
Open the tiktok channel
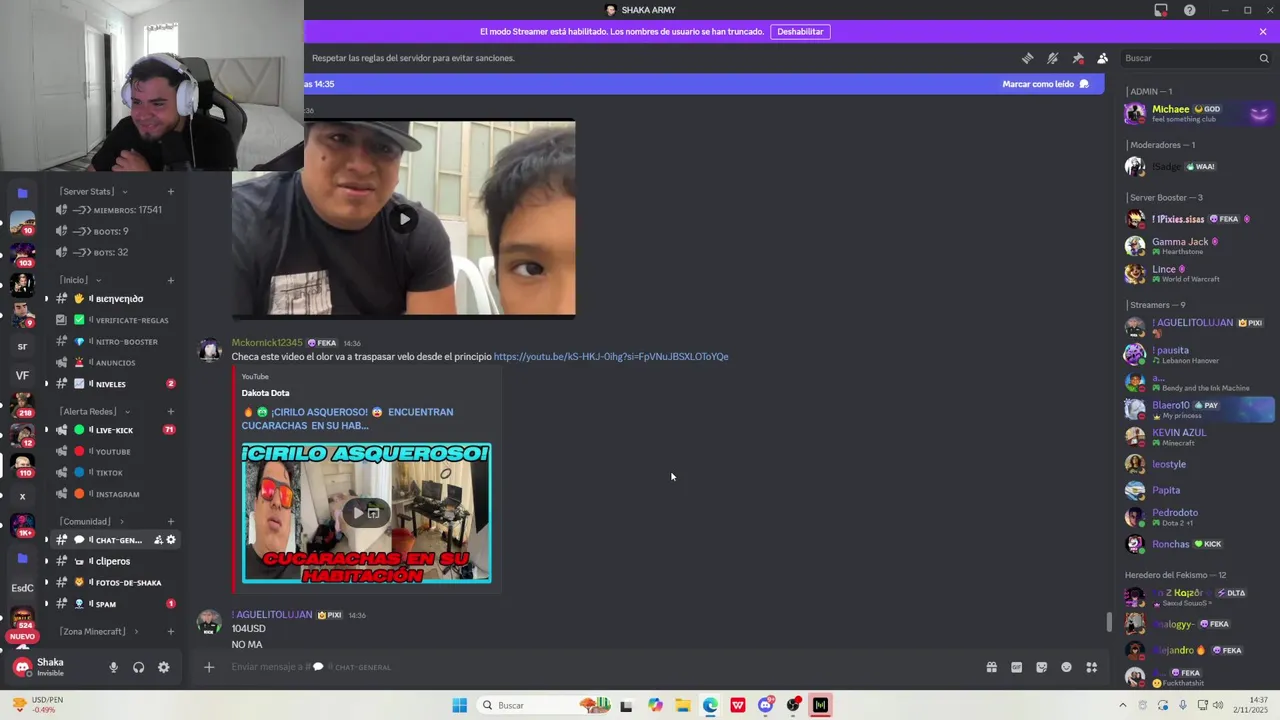pos(114,473)
